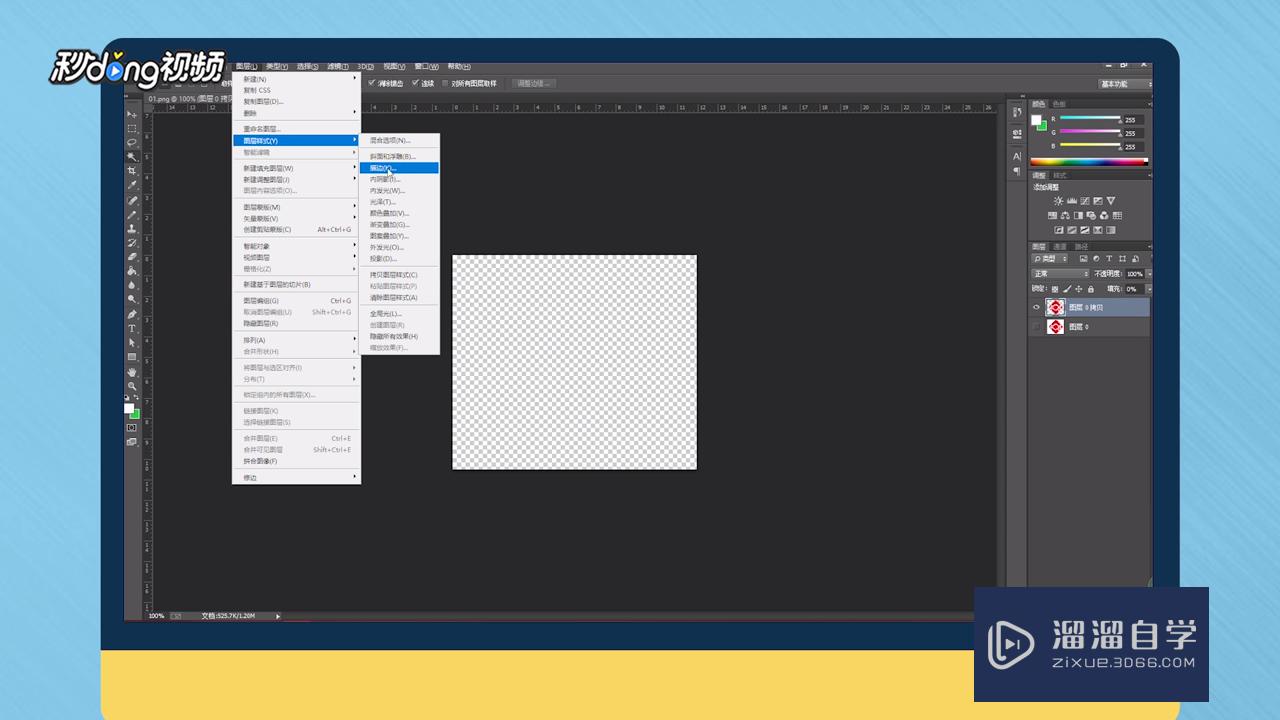Hide the 图层 0 拷贝 layer
The width and height of the screenshot is (1280, 720).
pyautogui.click(x=1036, y=307)
